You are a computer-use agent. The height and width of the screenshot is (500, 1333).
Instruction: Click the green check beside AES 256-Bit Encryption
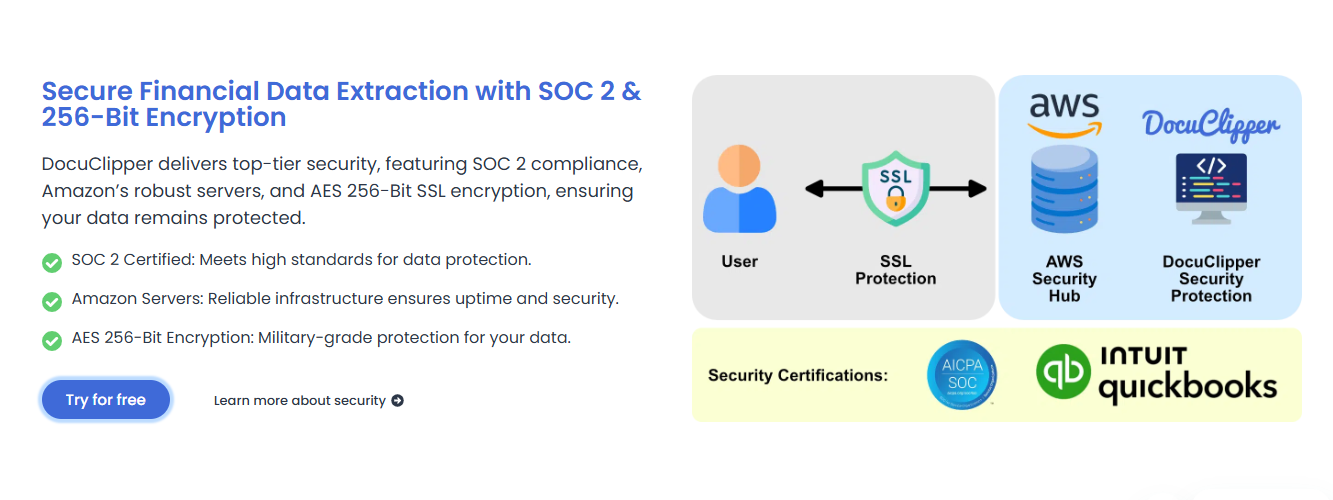pos(52,340)
